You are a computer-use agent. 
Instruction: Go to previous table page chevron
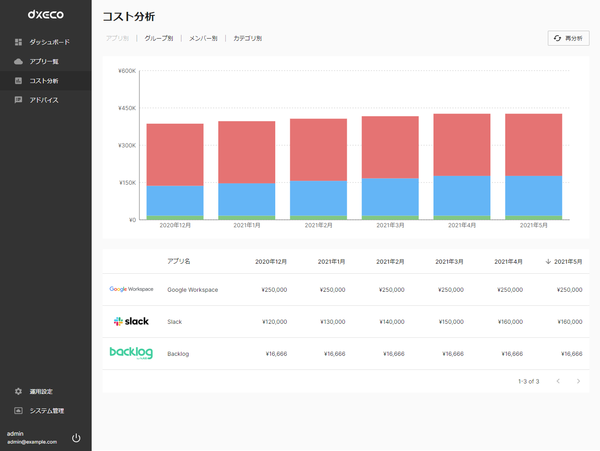(558, 381)
